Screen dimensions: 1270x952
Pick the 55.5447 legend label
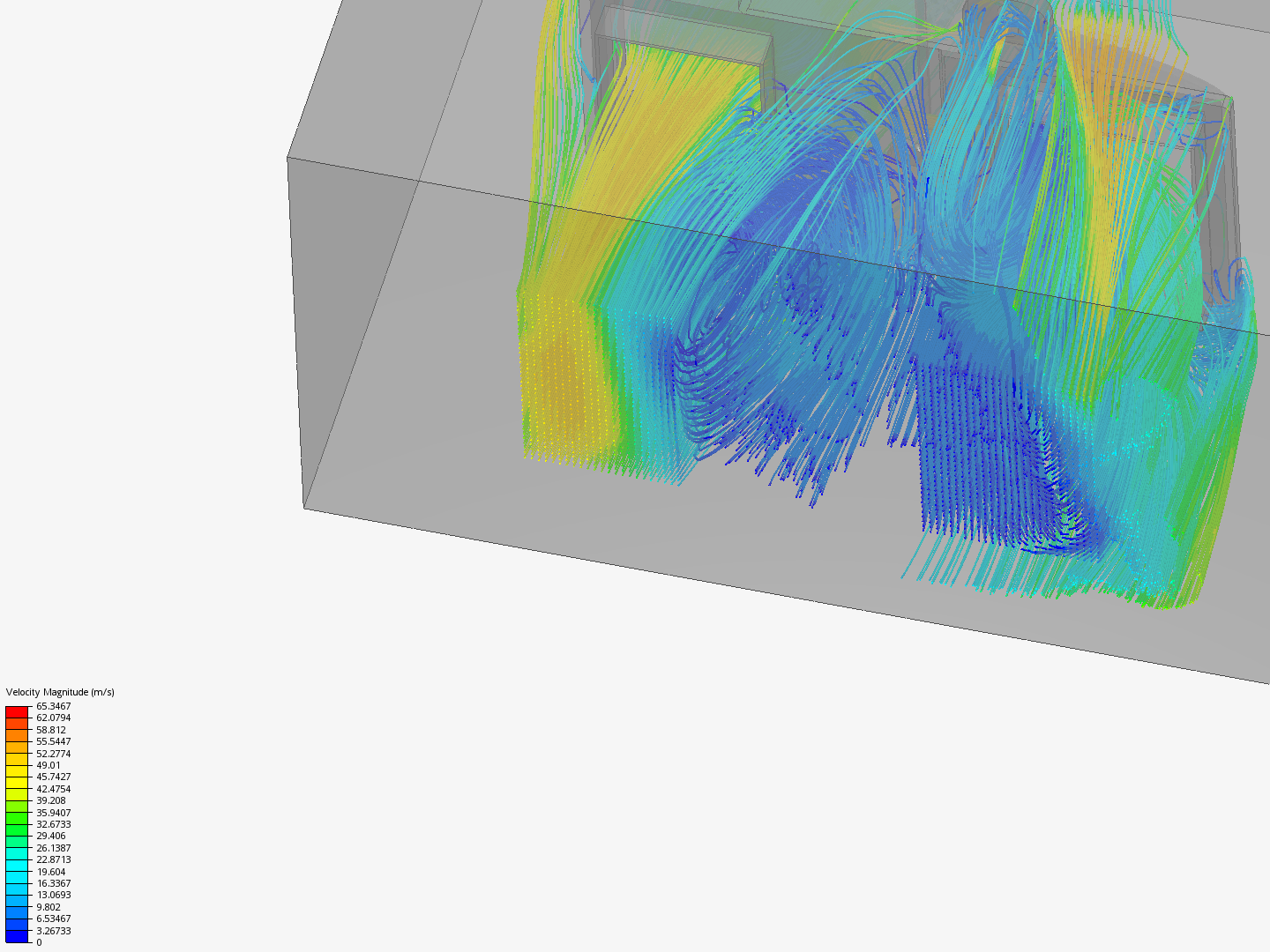point(54,741)
